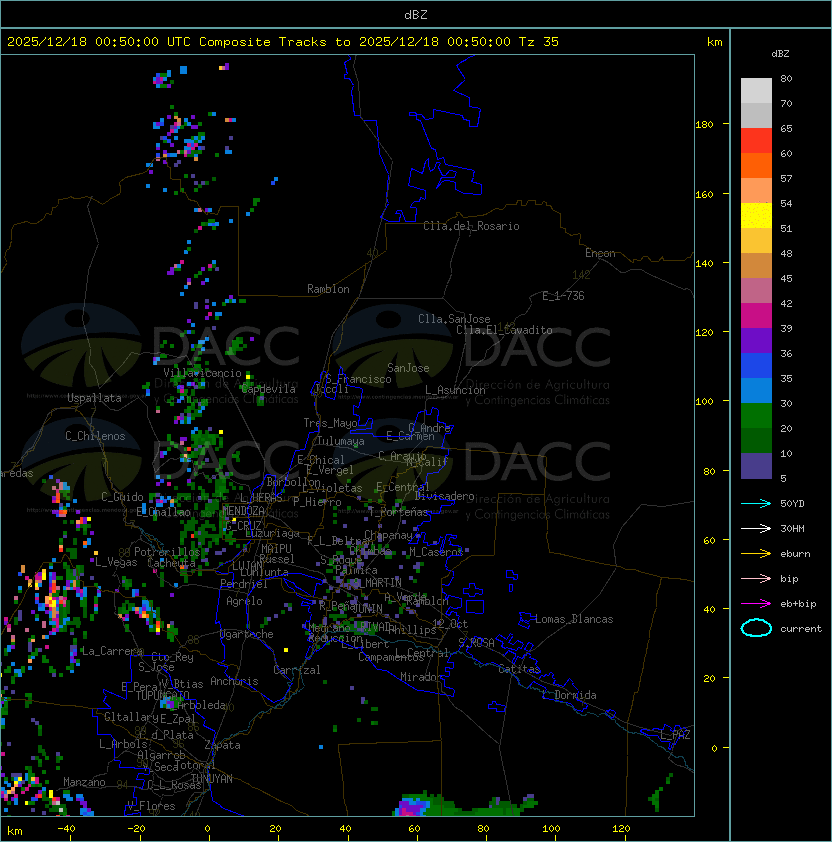Click the MENDOZA city label on map
The width and height of the screenshot is (832, 842).
[x=243, y=511]
